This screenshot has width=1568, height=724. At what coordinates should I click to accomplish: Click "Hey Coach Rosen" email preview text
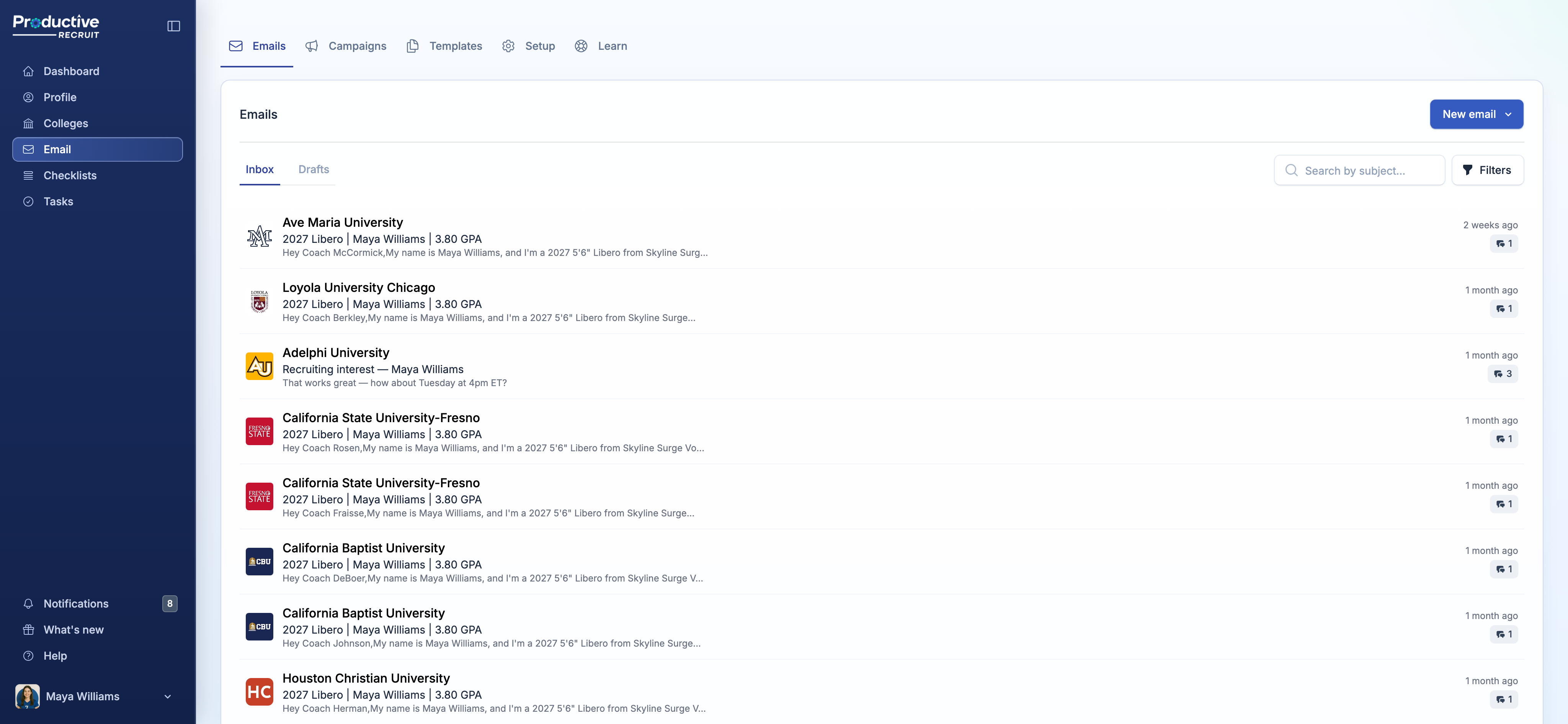coord(493,449)
